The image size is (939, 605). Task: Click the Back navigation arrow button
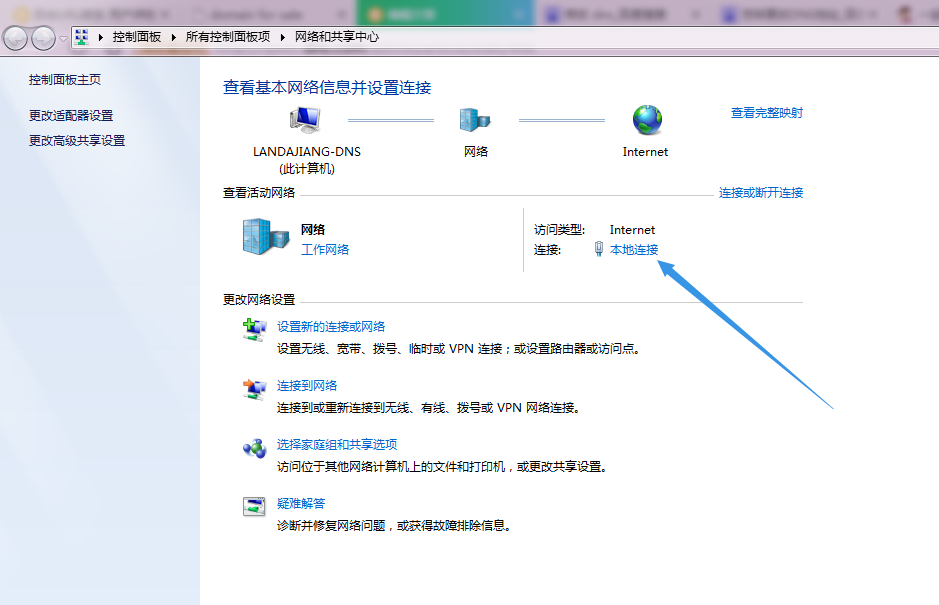15,38
